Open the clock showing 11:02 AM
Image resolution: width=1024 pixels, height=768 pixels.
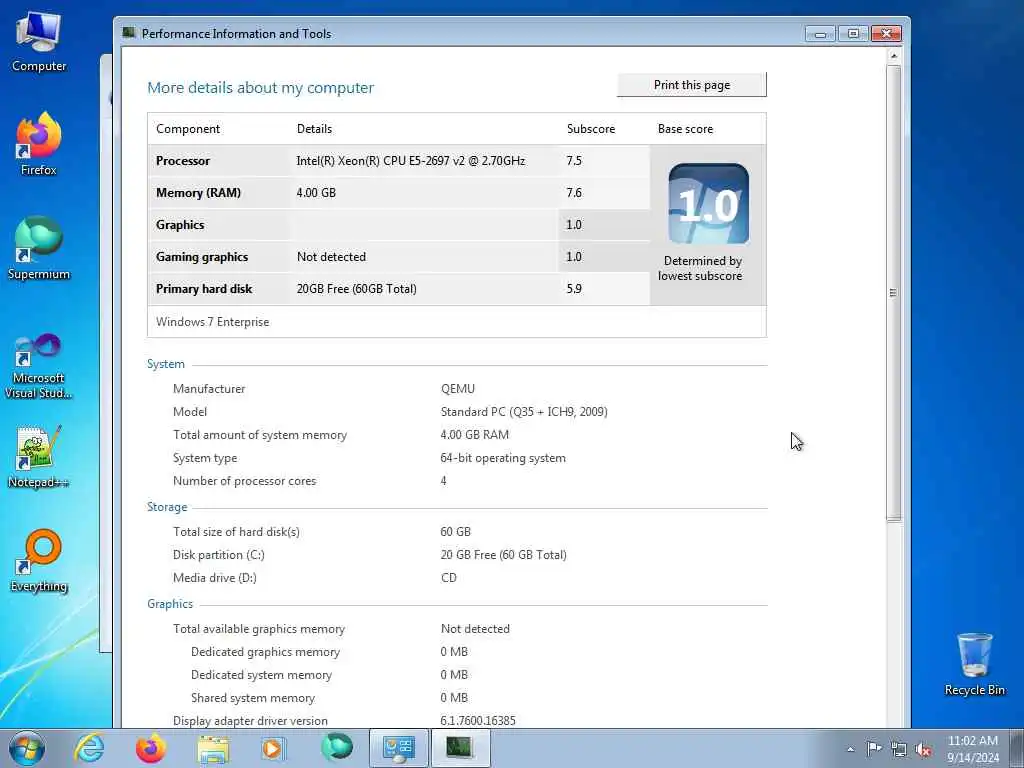[x=973, y=749]
